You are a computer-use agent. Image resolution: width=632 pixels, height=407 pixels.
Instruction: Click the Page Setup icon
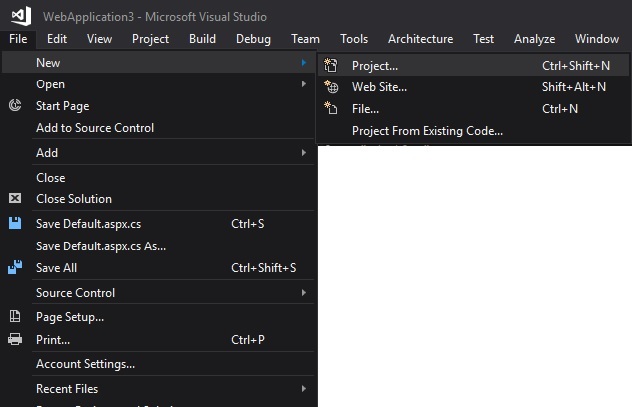coord(15,317)
